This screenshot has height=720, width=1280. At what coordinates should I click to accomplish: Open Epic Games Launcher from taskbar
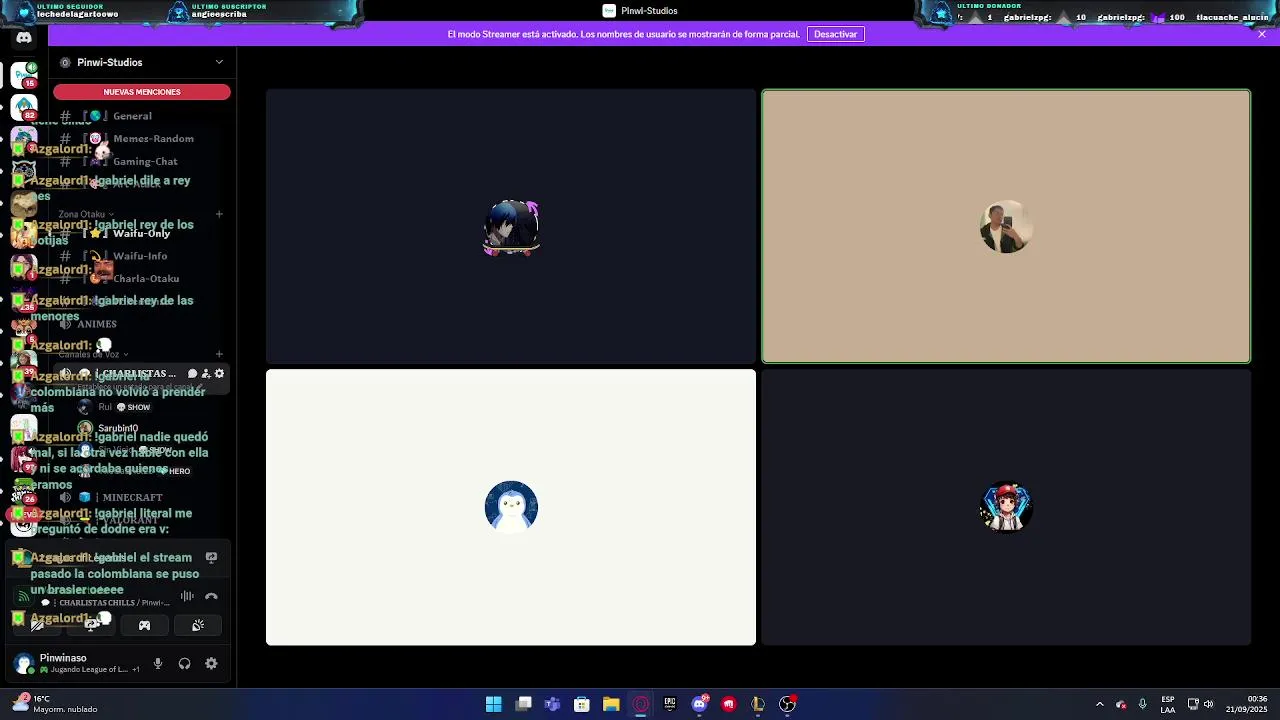pyautogui.click(x=670, y=704)
